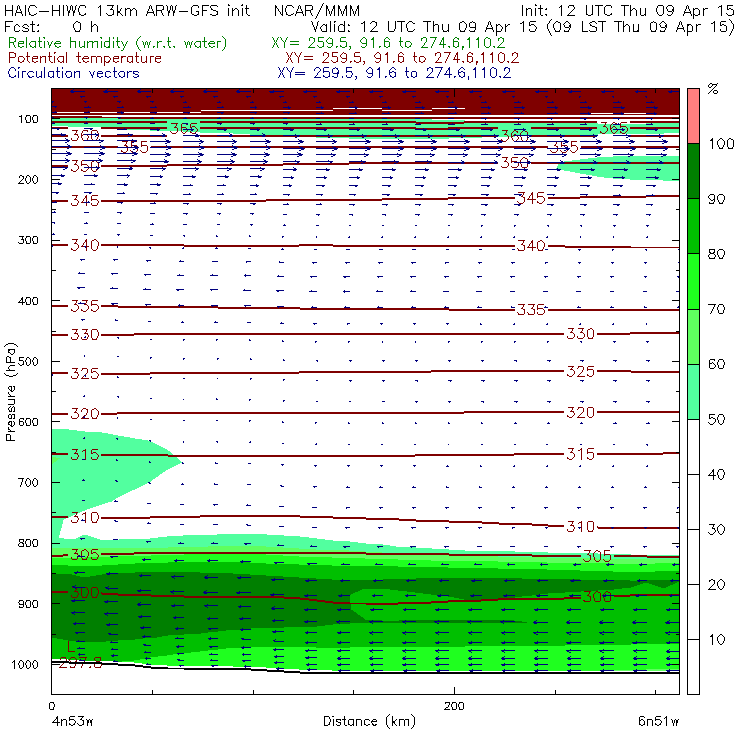Click the 'Distance (km)' axis title
The image size is (740, 740).
369,721
